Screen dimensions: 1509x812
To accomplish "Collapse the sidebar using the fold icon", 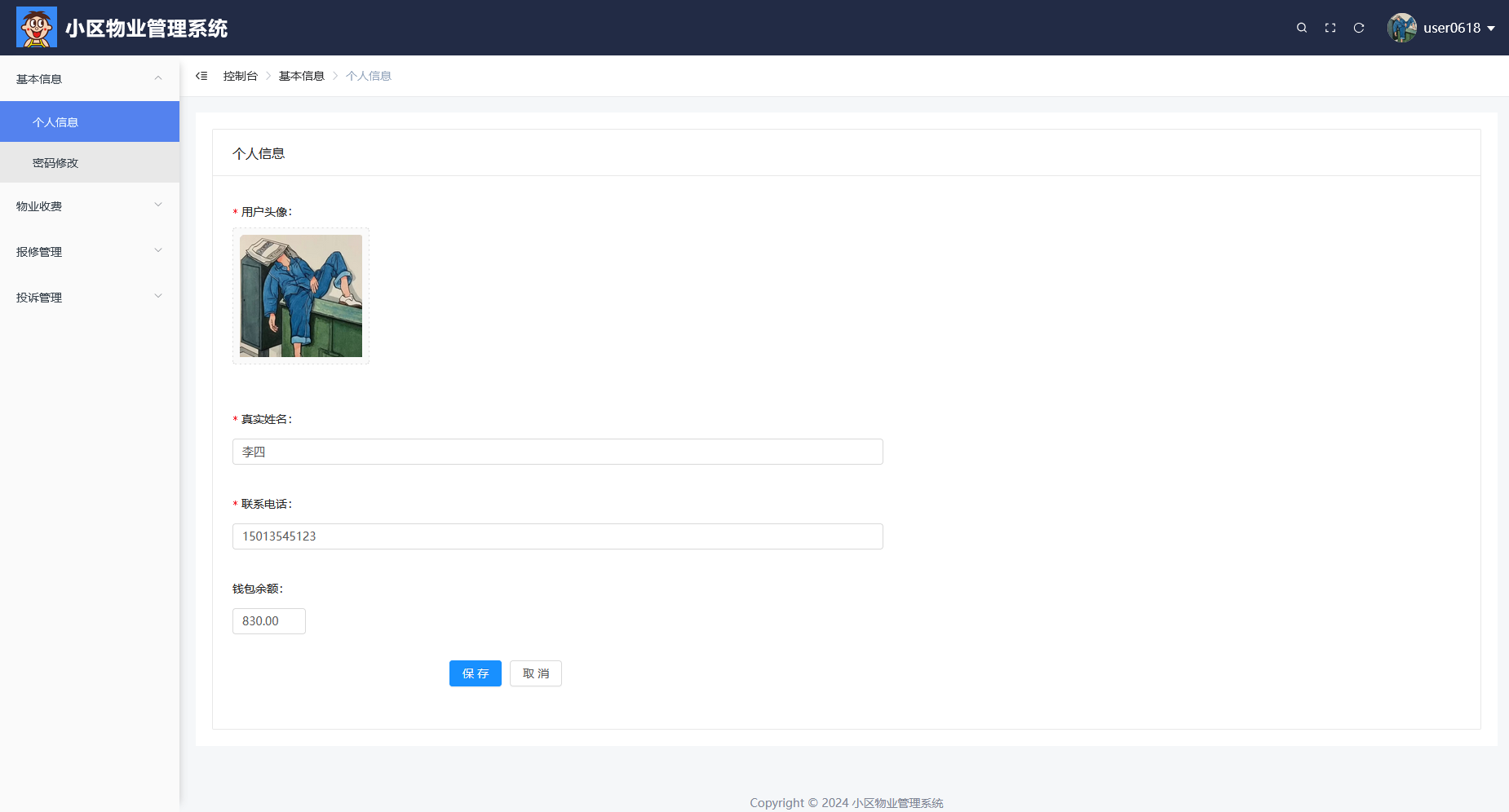I will point(201,76).
